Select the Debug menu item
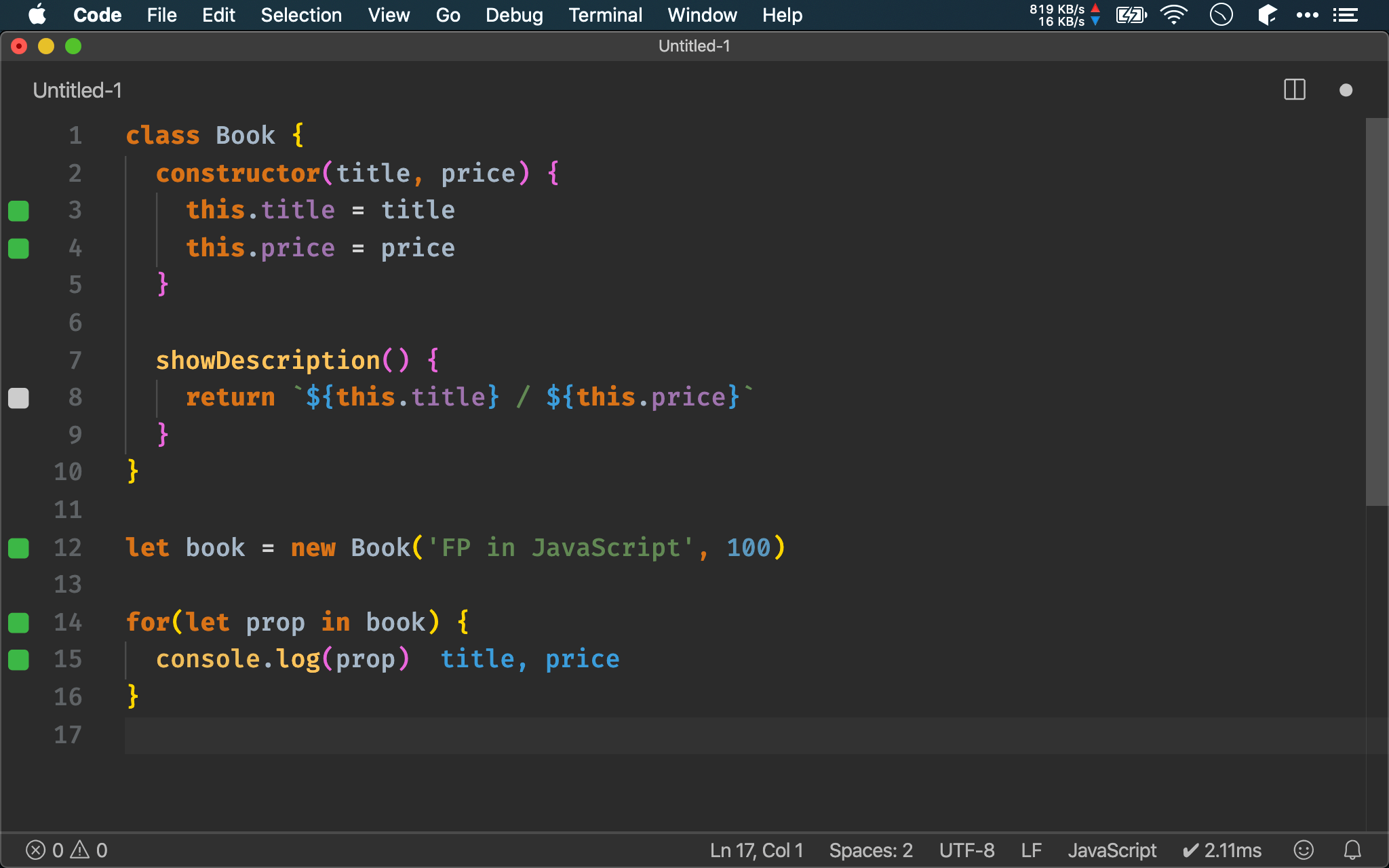The image size is (1389, 868). [x=513, y=15]
